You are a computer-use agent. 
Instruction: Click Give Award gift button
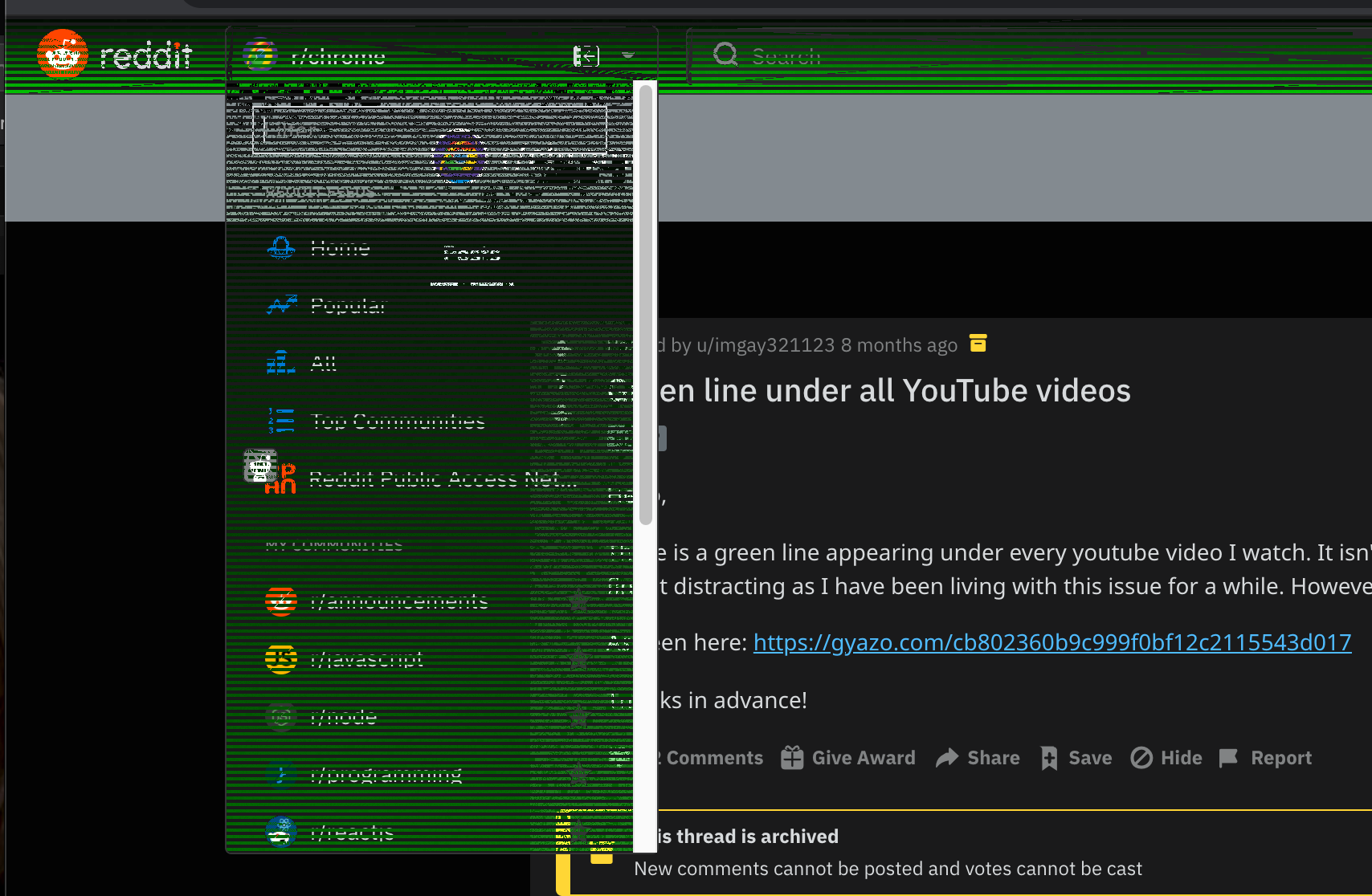tap(848, 758)
